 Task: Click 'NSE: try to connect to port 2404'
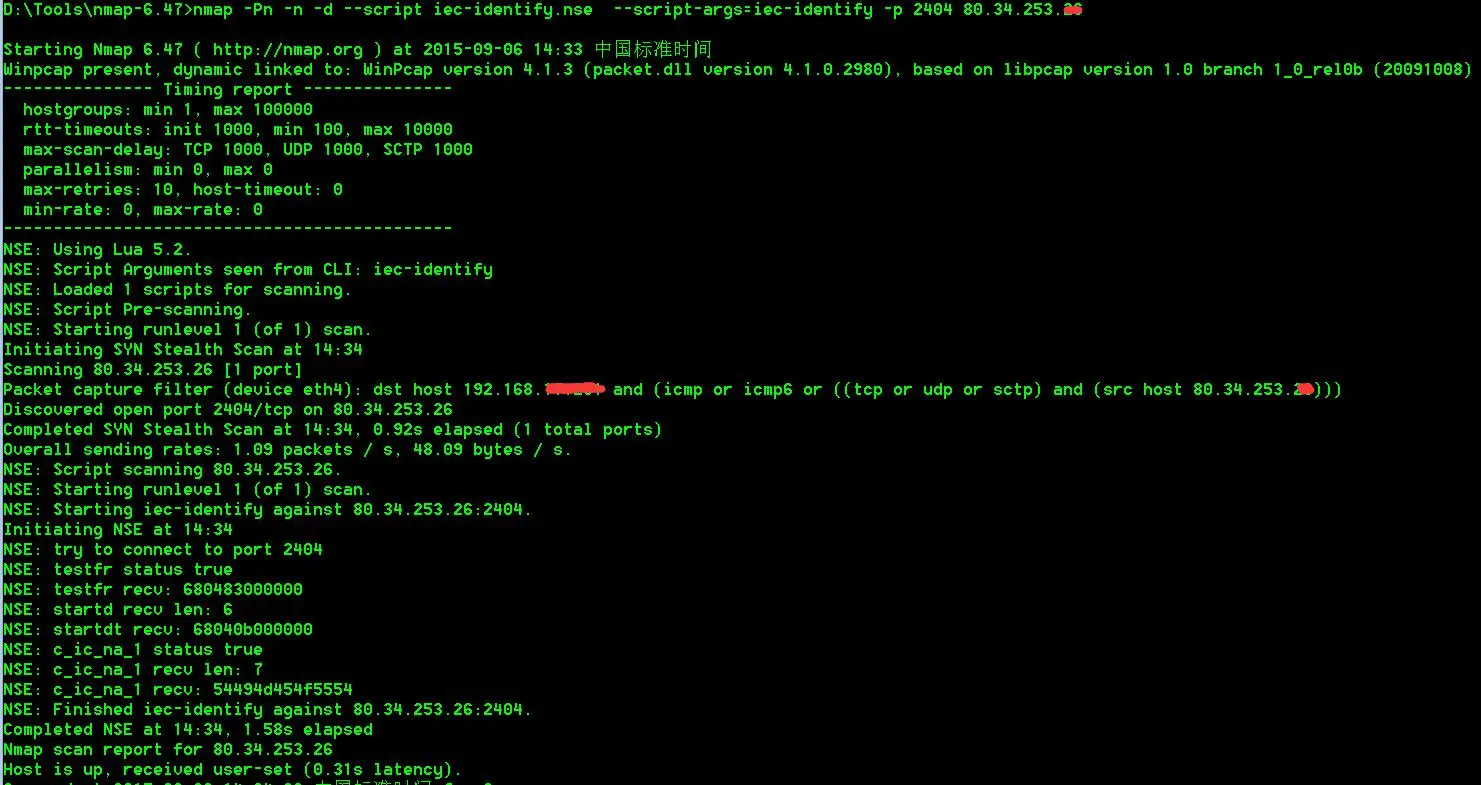click(x=162, y=550)
